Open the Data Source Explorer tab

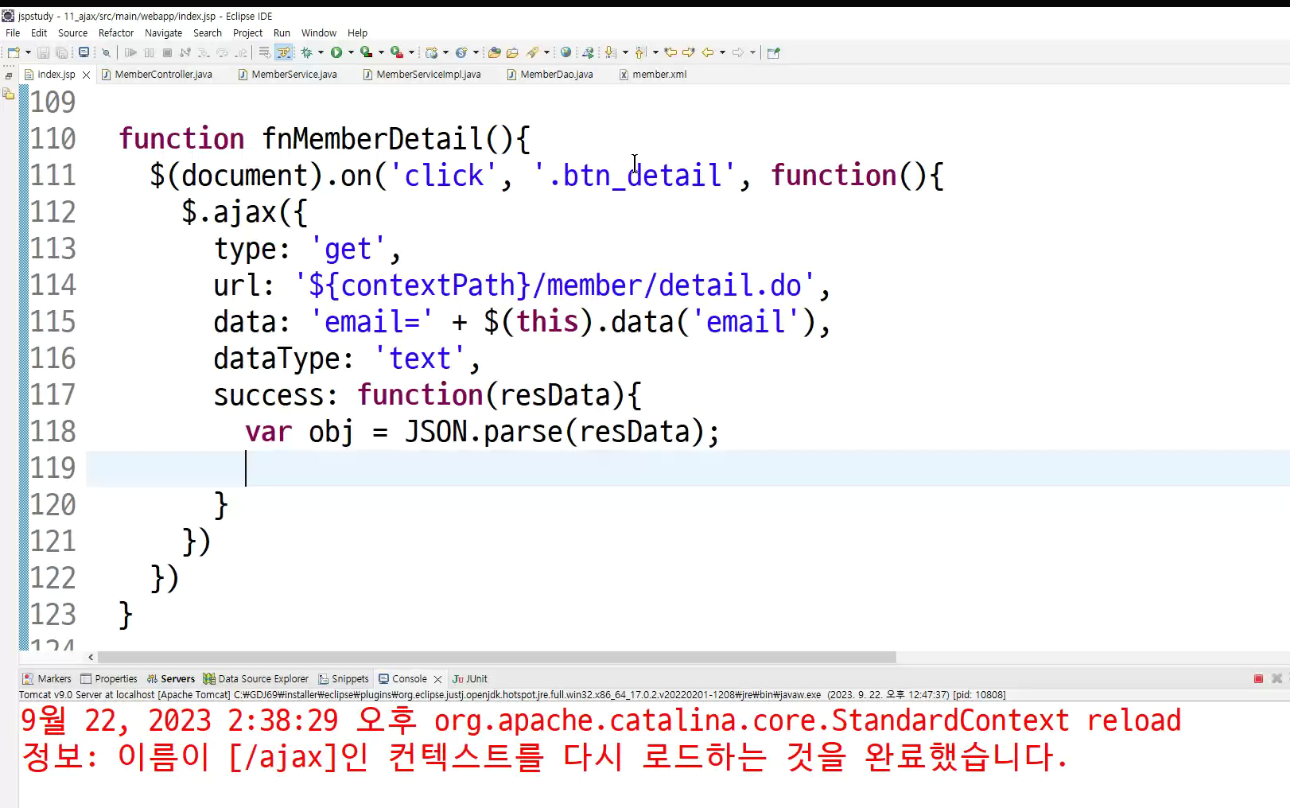pos(256,679)
